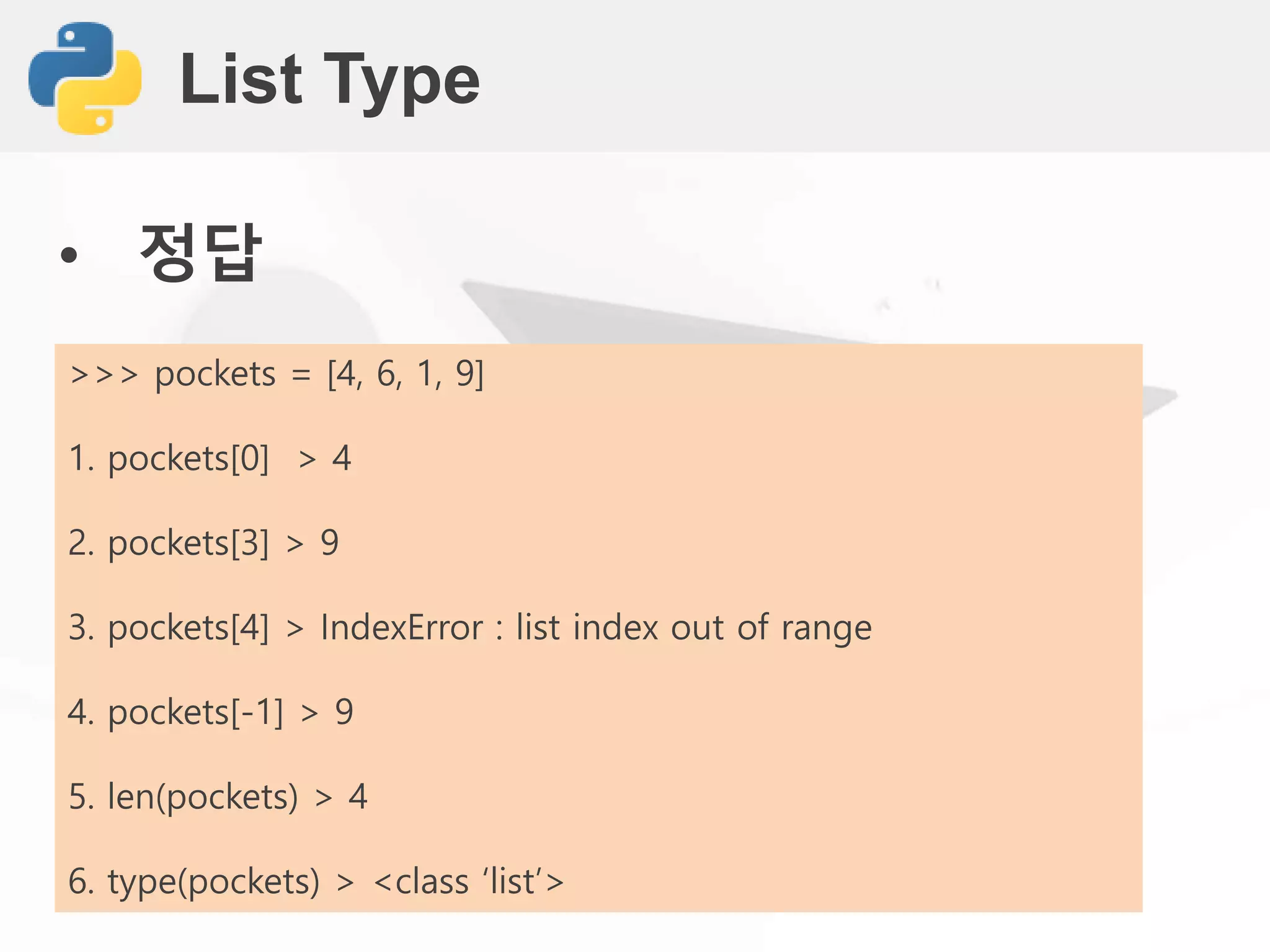Click the word "List" in the title

pos(241,79)
